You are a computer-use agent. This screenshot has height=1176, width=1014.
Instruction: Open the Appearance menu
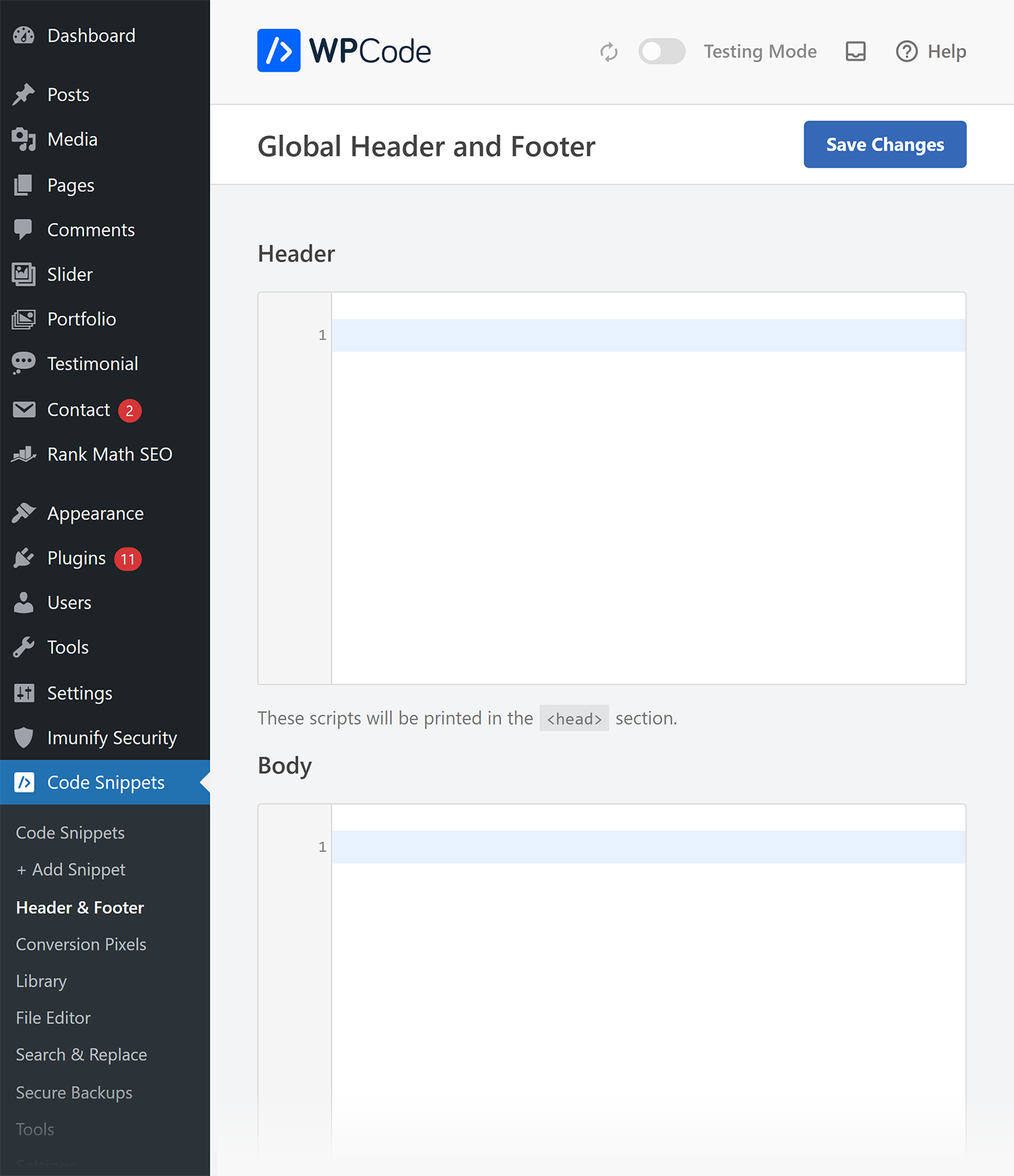(105, 514)
